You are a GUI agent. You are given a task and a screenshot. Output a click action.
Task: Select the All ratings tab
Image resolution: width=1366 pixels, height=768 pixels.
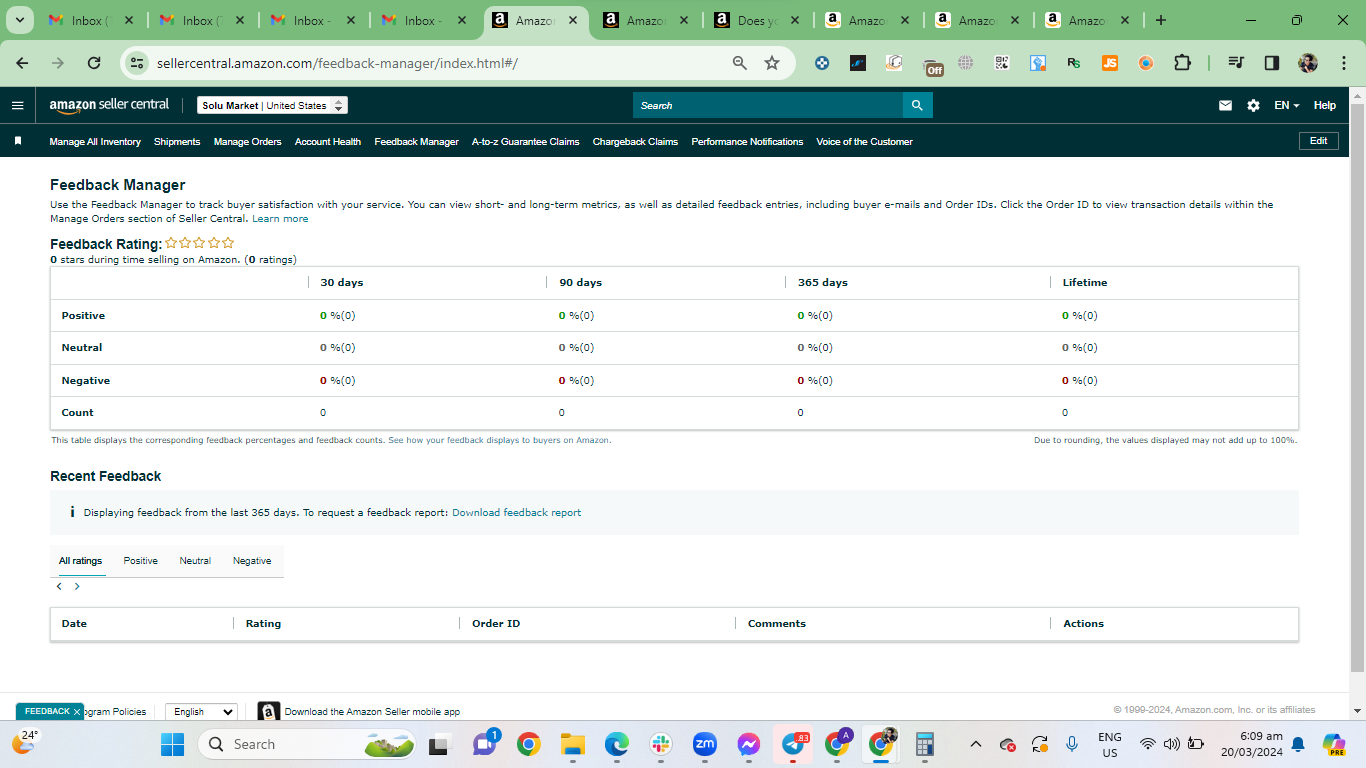pos(80,561)
